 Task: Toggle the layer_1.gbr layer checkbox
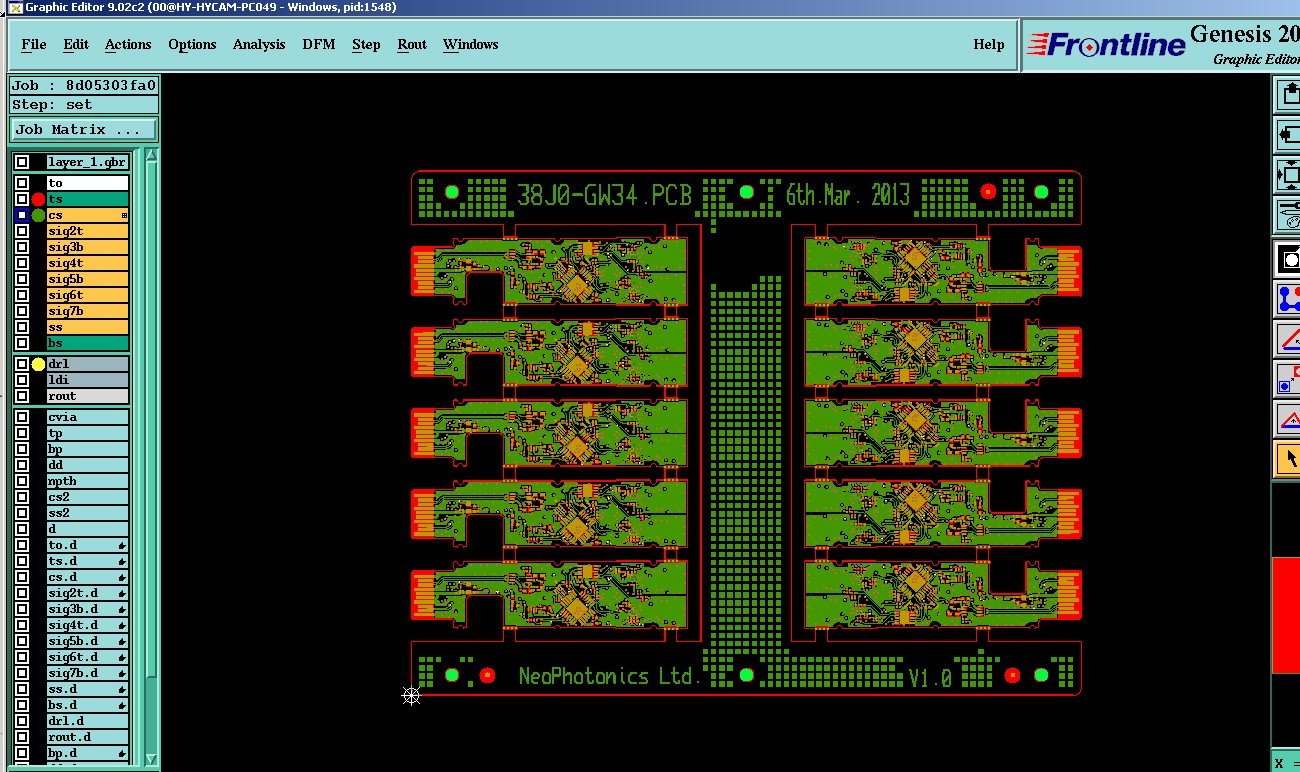pyautogui.click(x=22, y=162)
